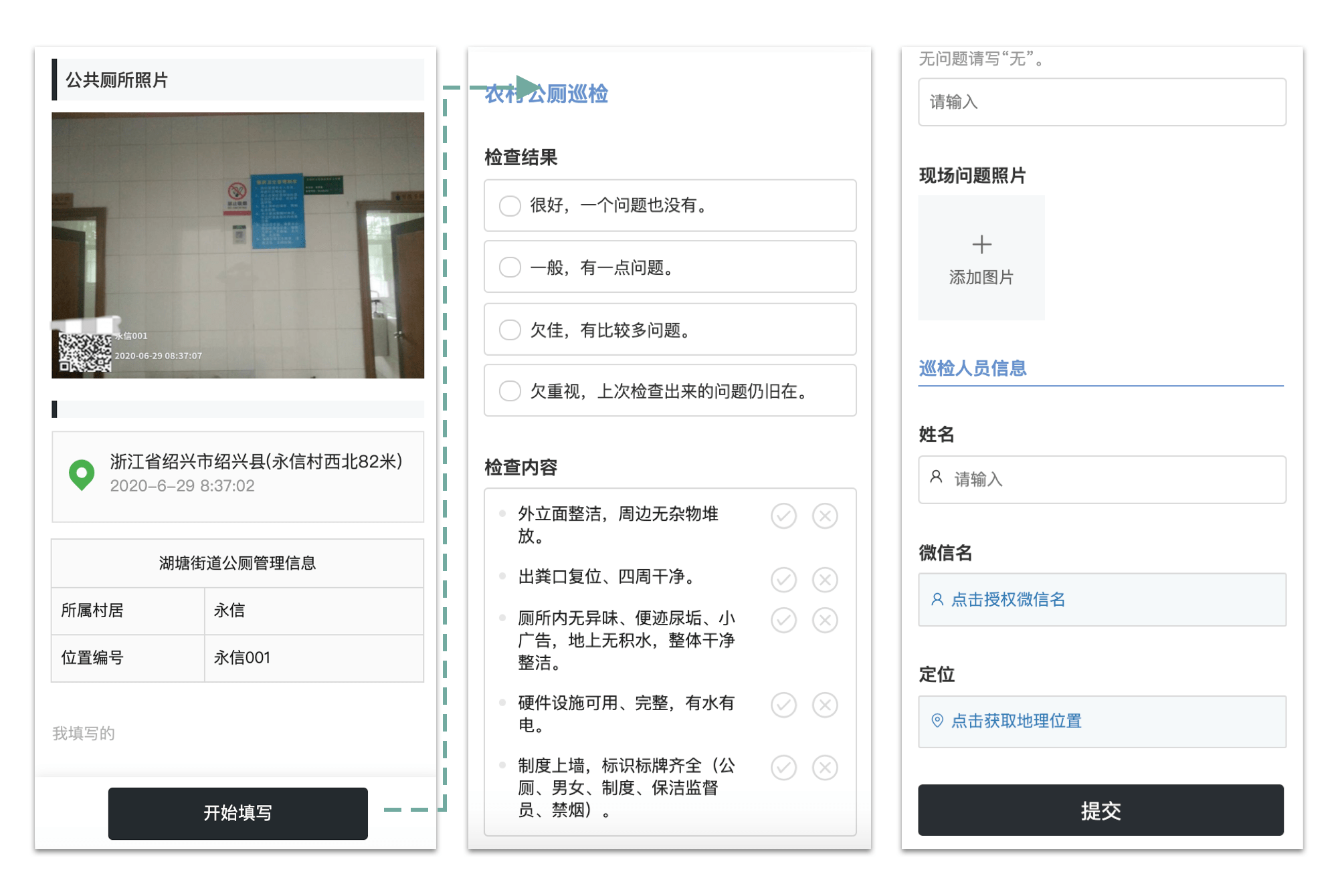Click check icon for 出粪口复位 item
Screen dimensions: 1338x896
coord(783,579)
